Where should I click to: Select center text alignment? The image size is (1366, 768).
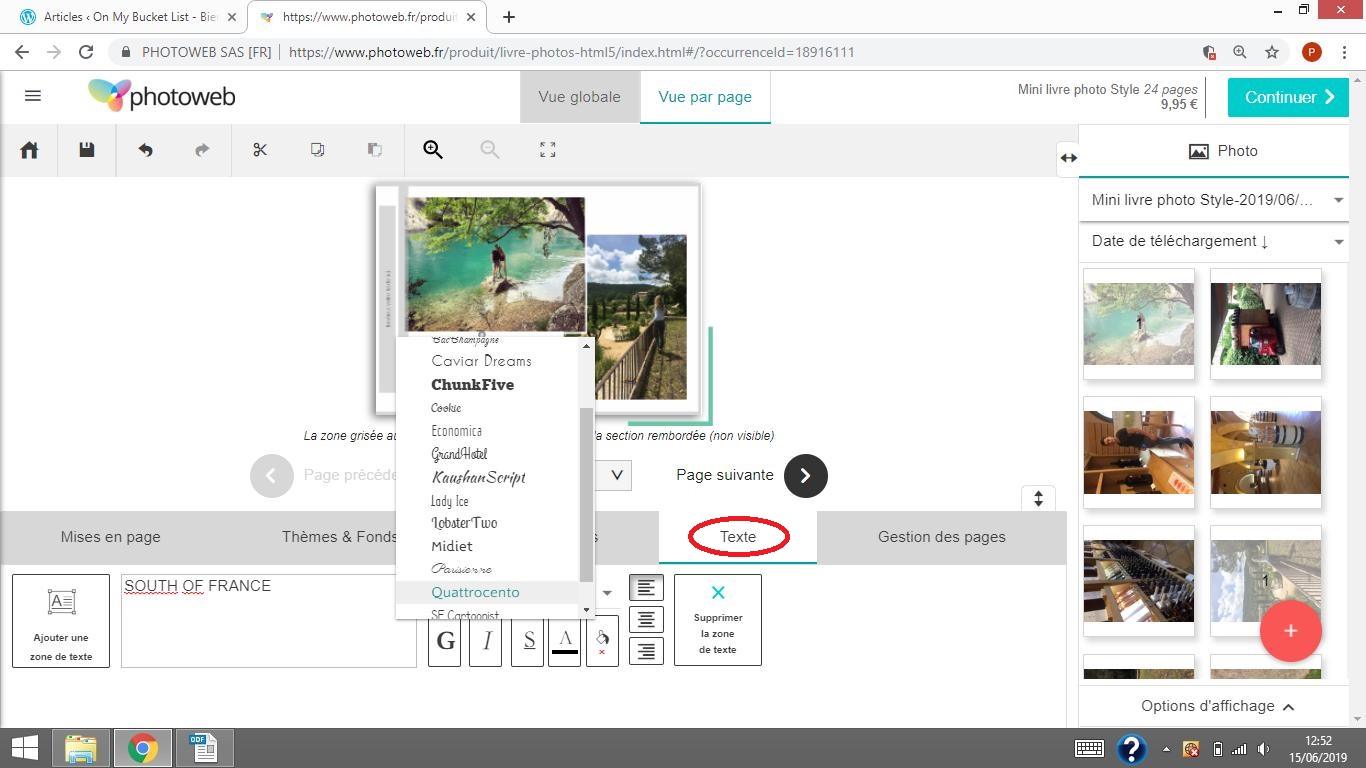[x=646, y=620]
